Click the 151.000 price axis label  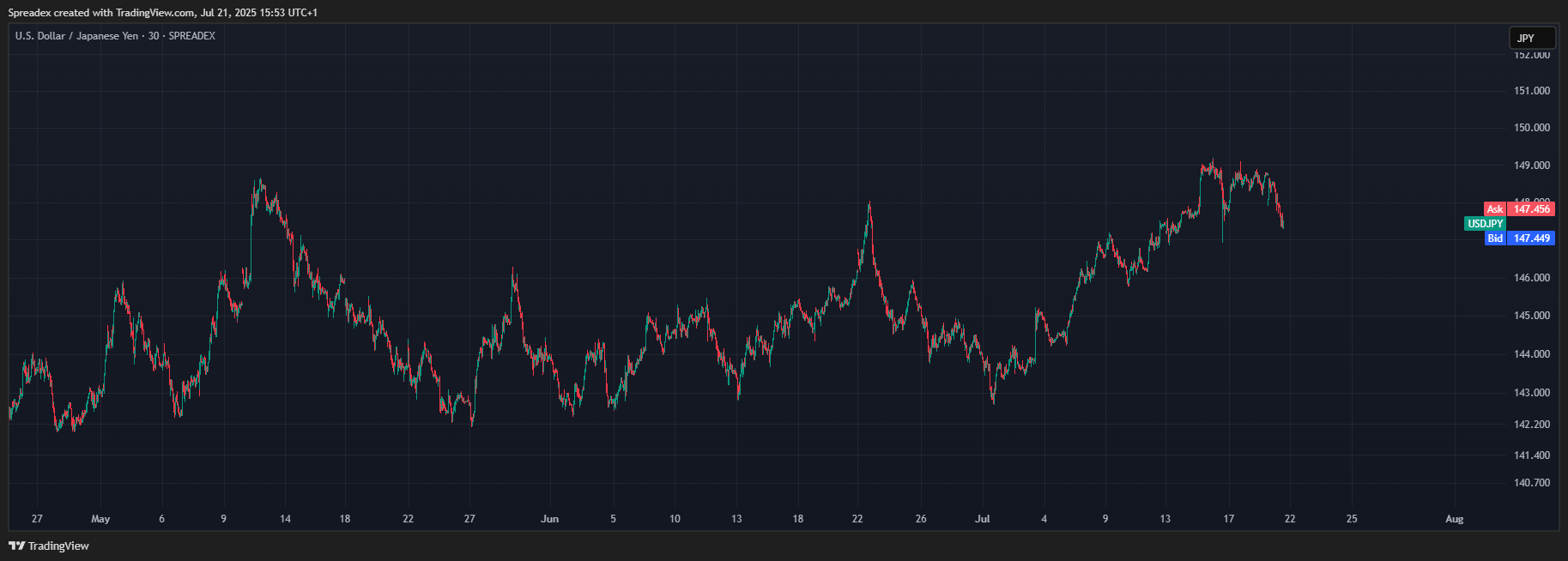[1532, 91]
